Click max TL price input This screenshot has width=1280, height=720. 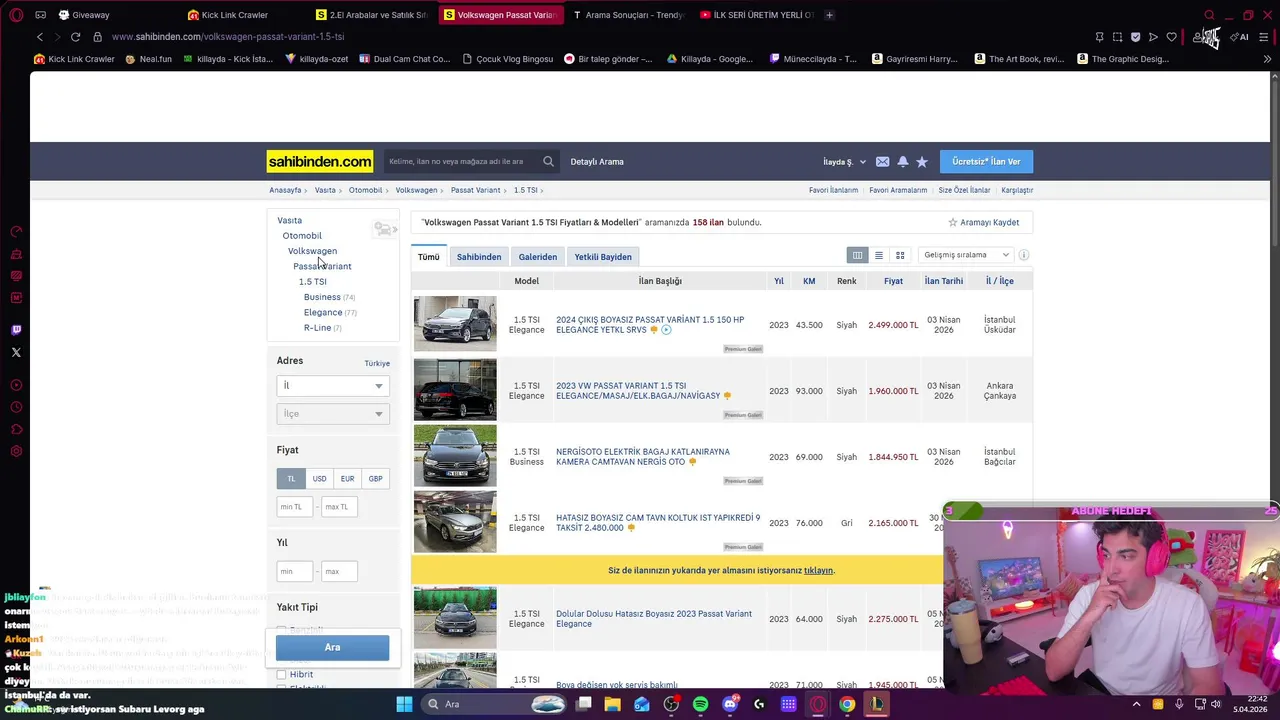click(x=339, y=507)
